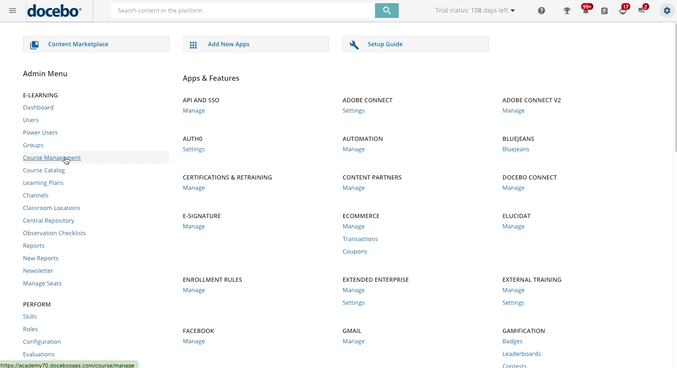Manage Gmail app
This screenshot has width=677, height=368.
[354, 341]
